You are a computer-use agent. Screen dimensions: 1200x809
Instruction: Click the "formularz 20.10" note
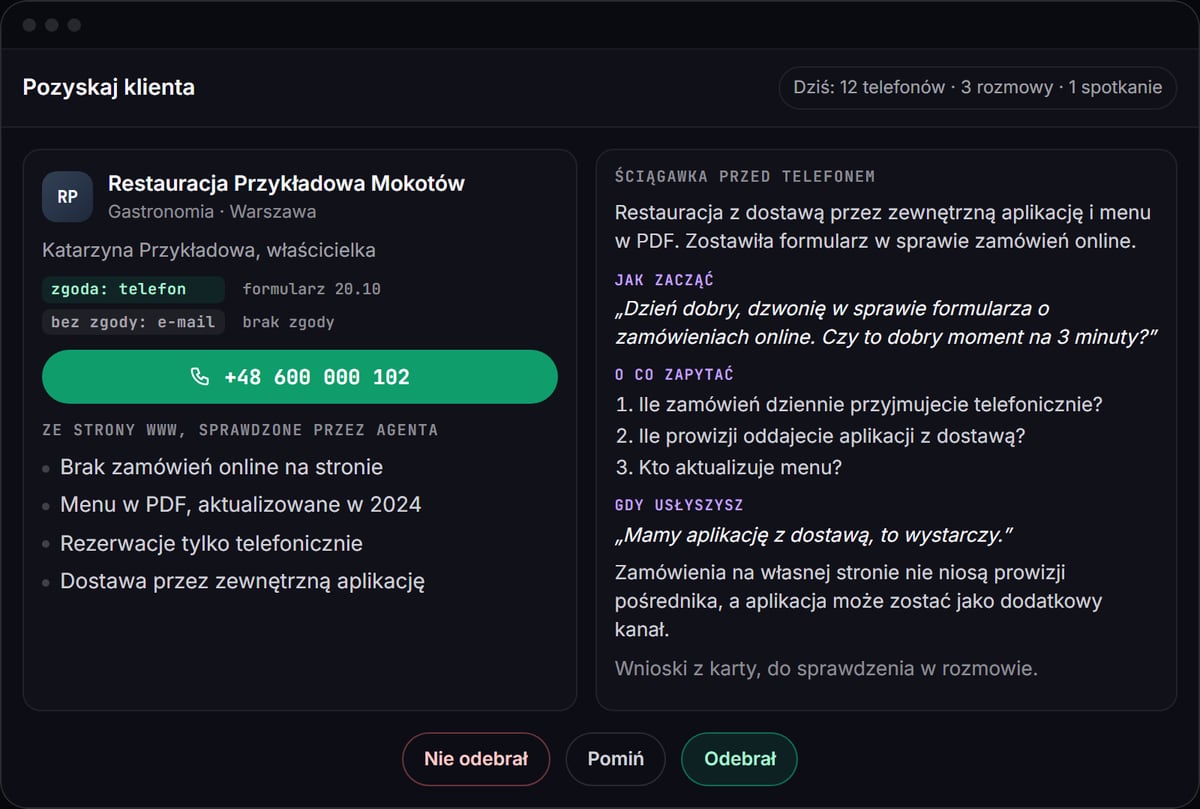[x=311, y=289]
